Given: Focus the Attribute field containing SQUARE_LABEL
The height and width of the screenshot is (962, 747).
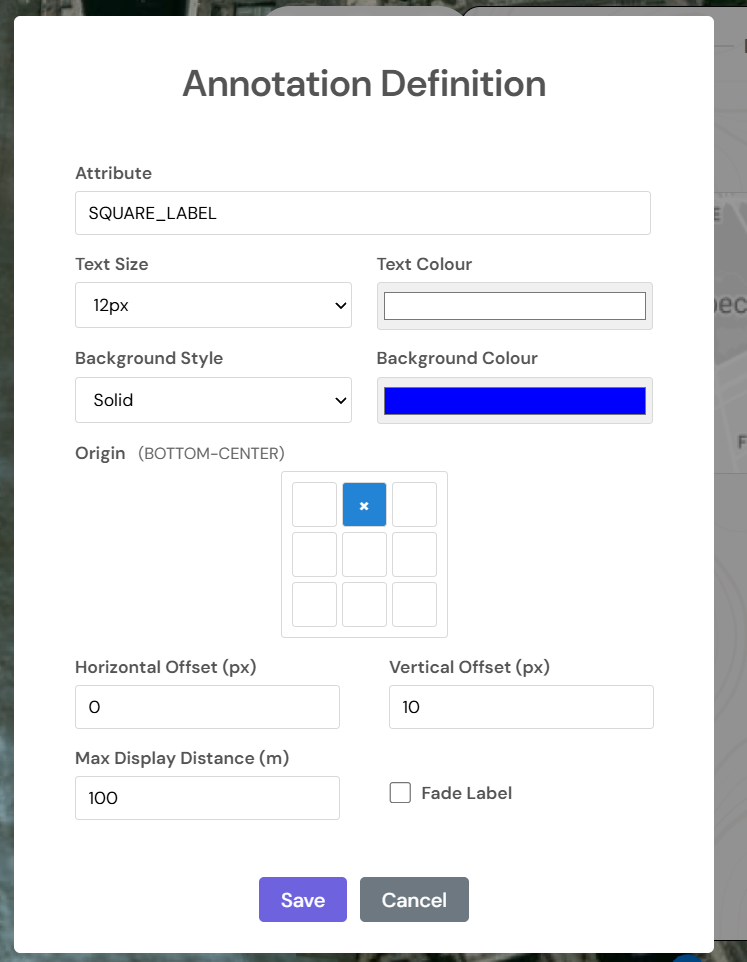Looking at the screenshot, I should coord(362,213).
